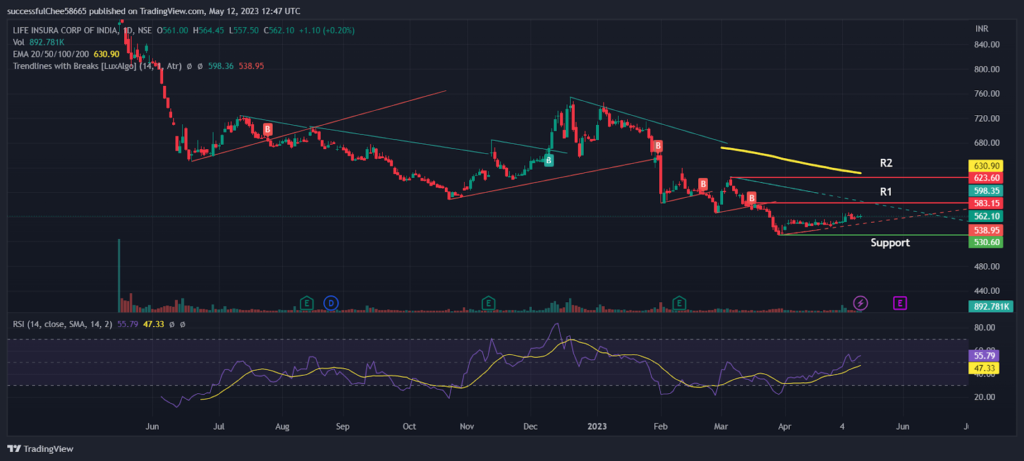Click the red B marker at early February

point(659,145)
